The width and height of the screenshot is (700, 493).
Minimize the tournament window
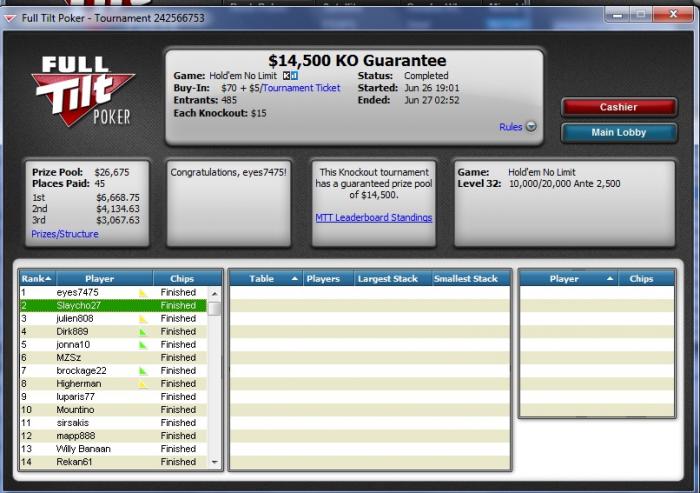(x=618, y=15)
